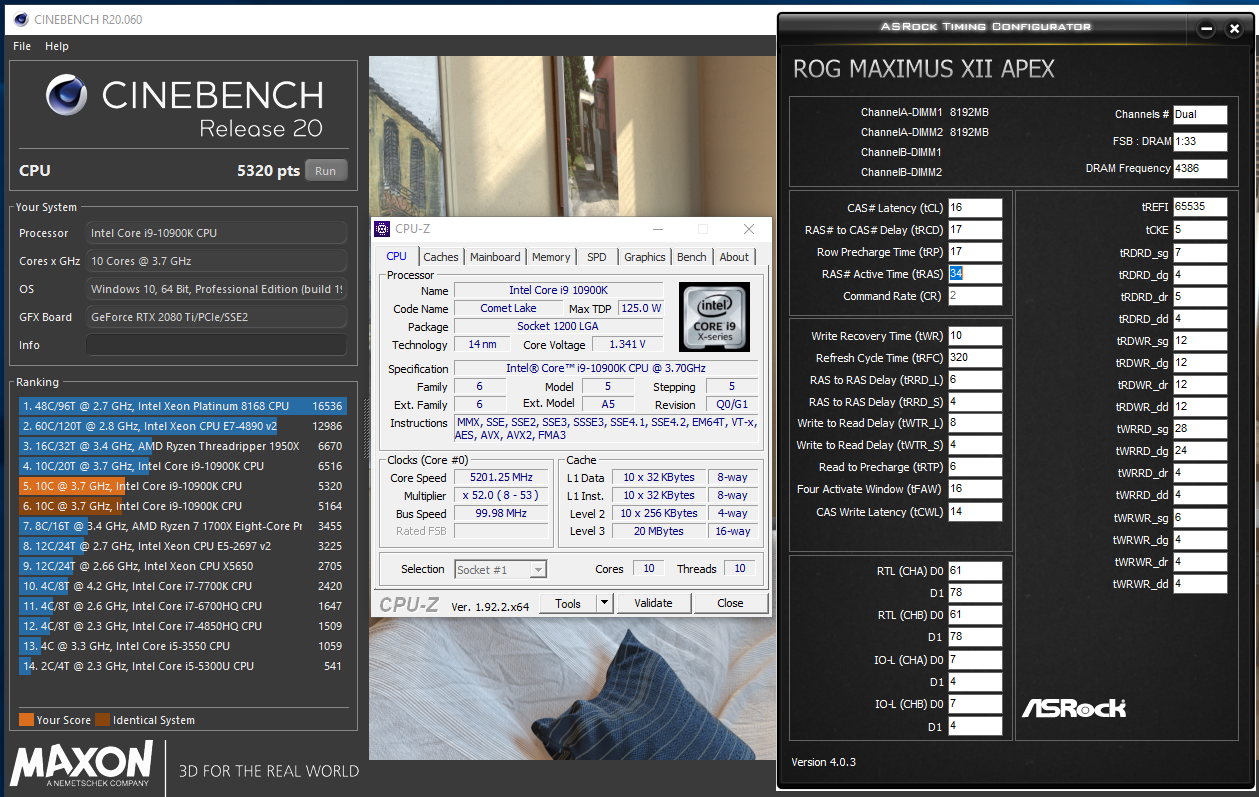Open the Tools dropdown arrow in CPU-Z
Viewport: 1259px width, 797px height.
[x=604, y=603]
